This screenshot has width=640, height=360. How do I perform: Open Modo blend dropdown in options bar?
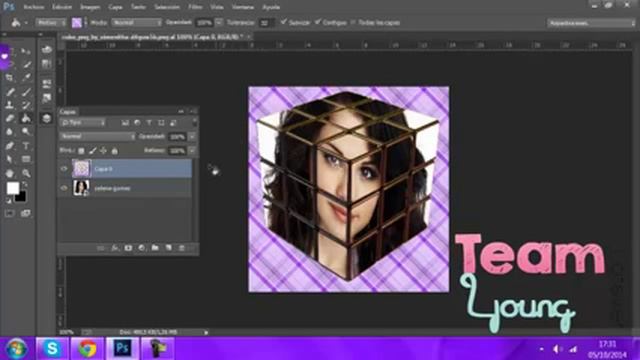(137, 23)
